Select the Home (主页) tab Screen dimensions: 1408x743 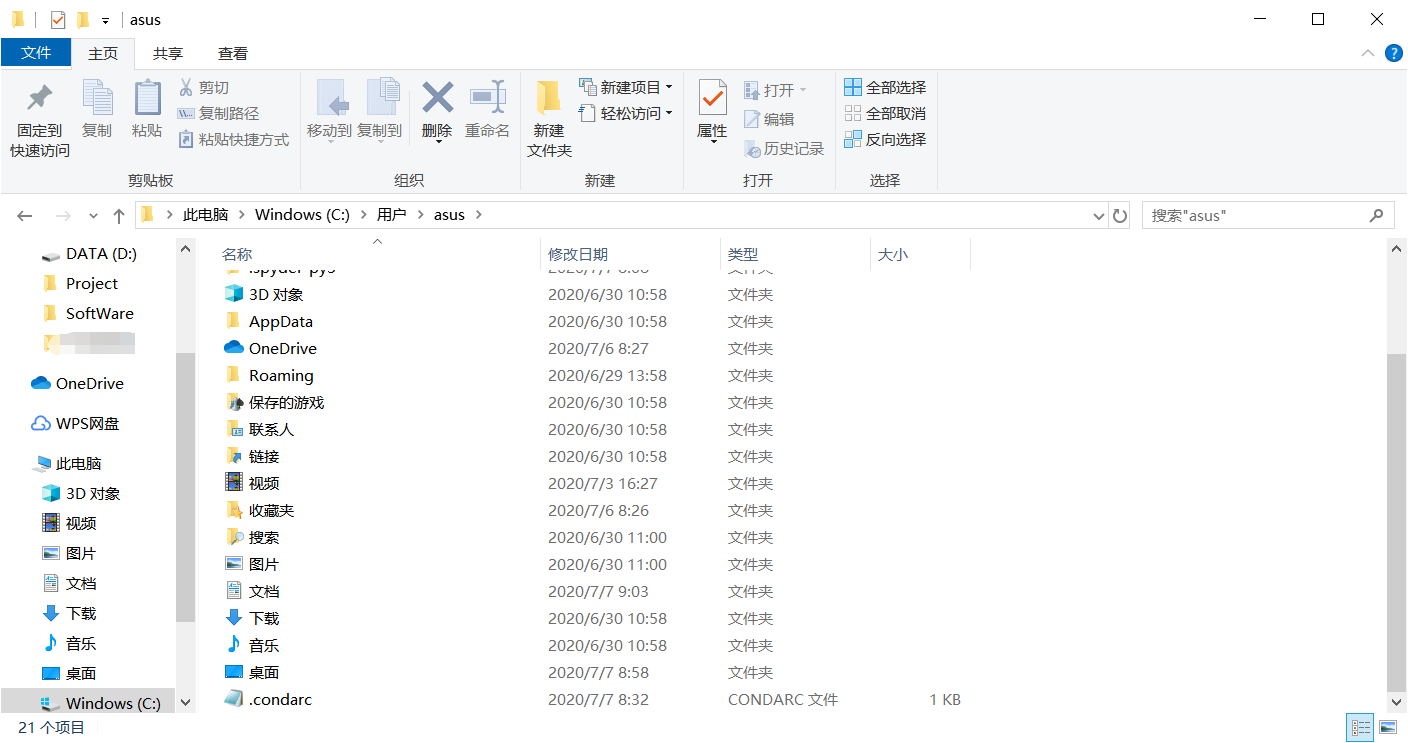[103, 54]
